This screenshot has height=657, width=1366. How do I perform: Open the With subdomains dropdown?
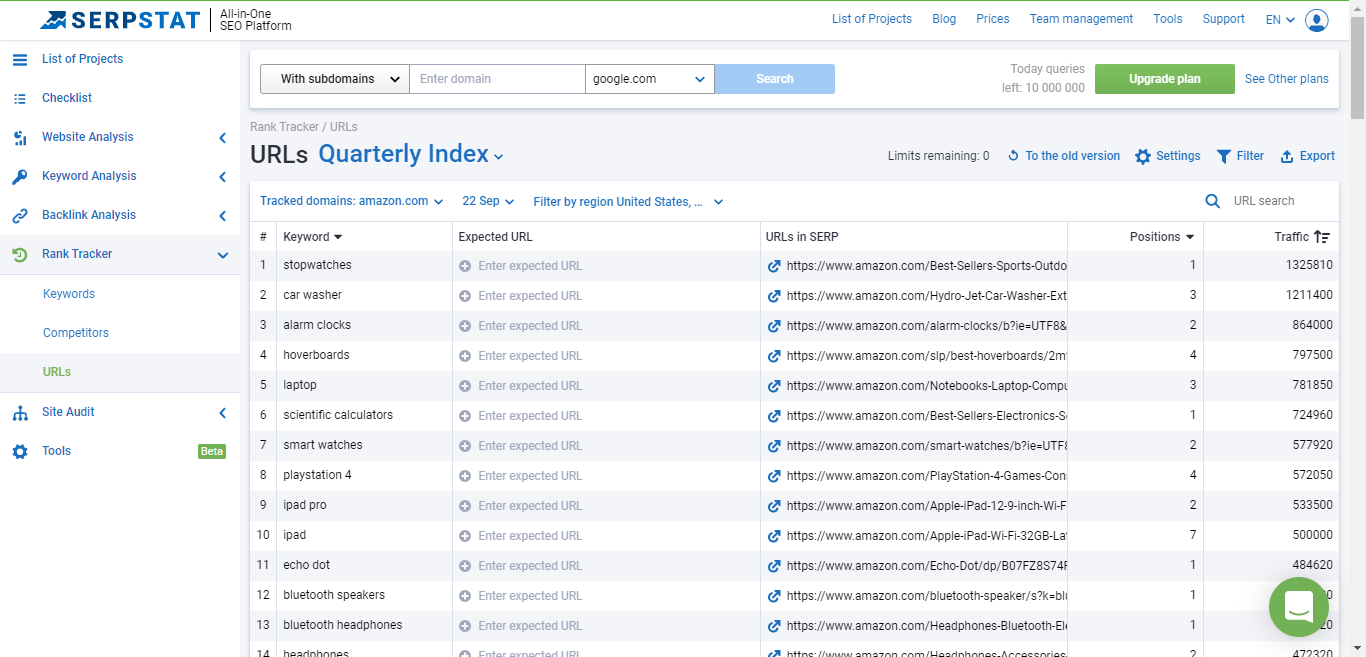pyautogui.click(x=335, y=79)
